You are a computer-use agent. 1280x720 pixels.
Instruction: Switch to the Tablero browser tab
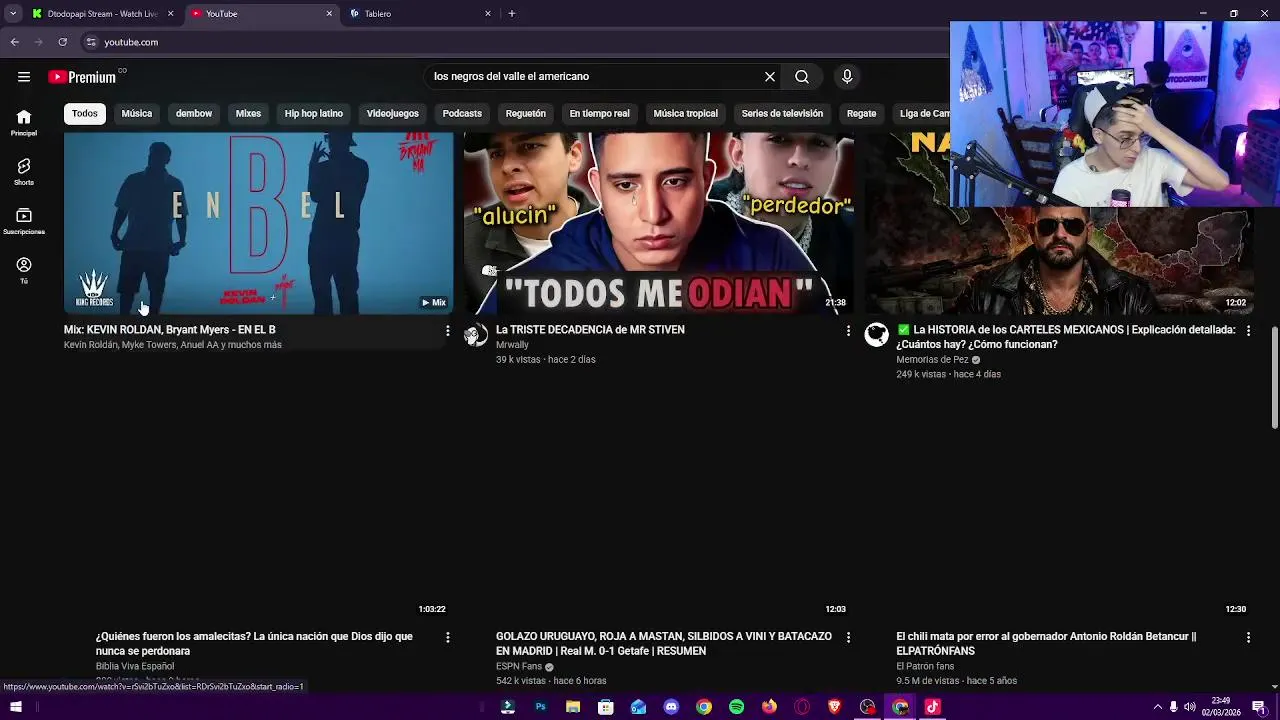tap(421, 14)
